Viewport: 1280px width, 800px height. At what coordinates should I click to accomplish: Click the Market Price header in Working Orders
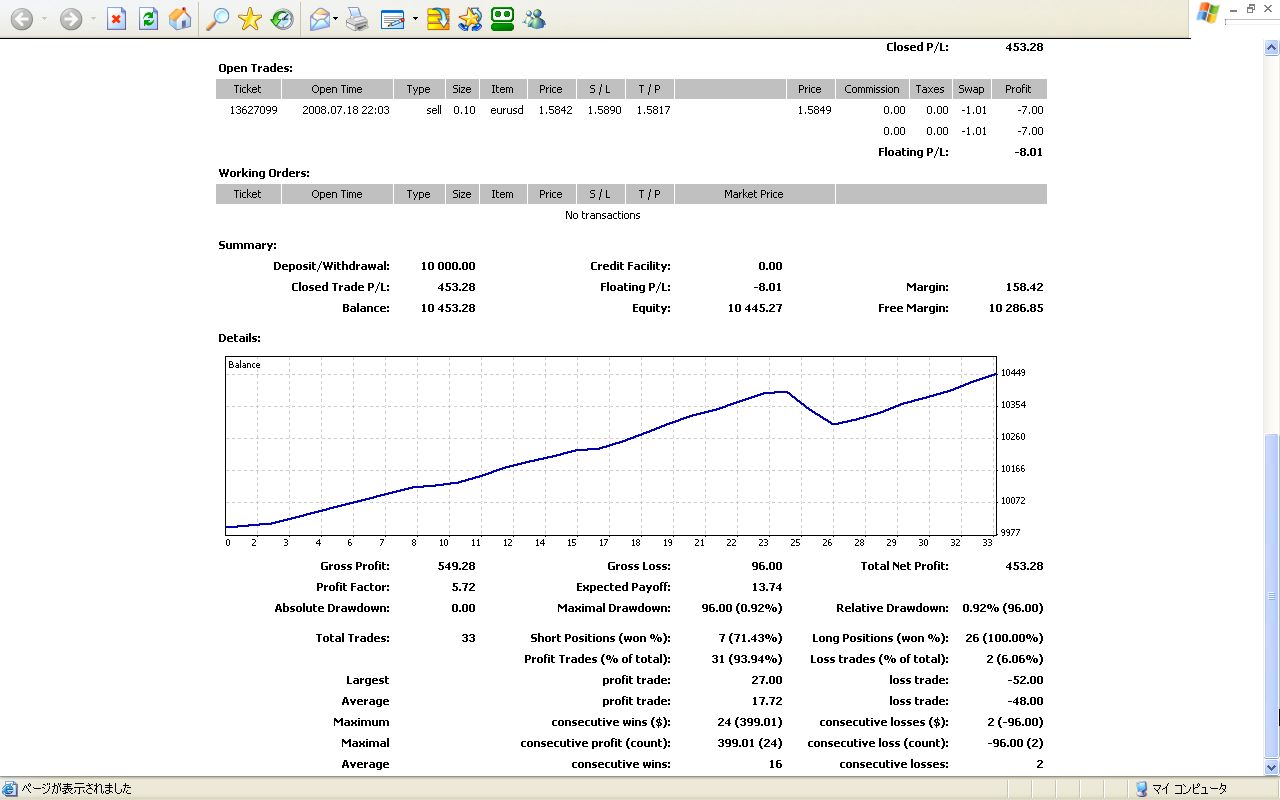753,194
